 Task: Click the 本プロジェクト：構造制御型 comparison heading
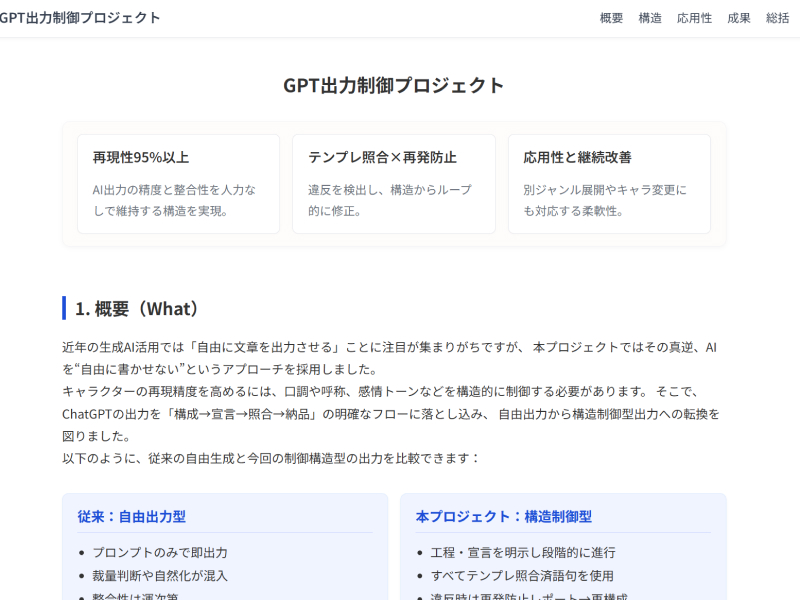[x=504, y=517]
